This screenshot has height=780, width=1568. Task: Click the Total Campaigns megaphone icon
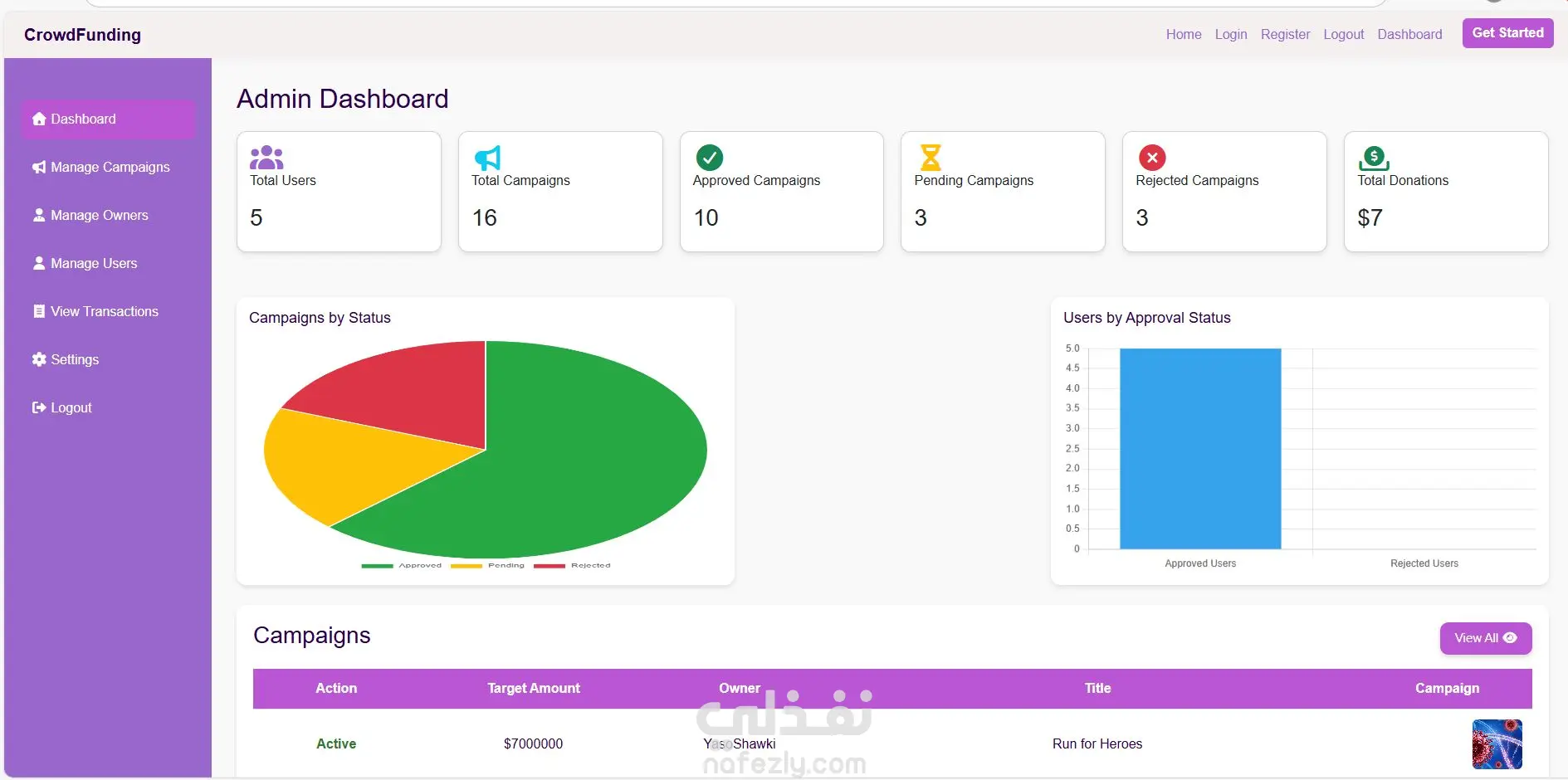click(x=487, y=158)
